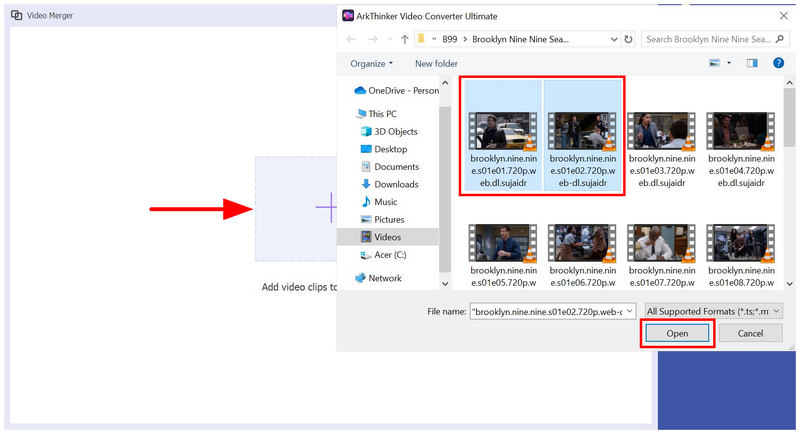This screenshot has height=434, width=800.
Task: Click B99 in the address path
Action: (449, 39)
